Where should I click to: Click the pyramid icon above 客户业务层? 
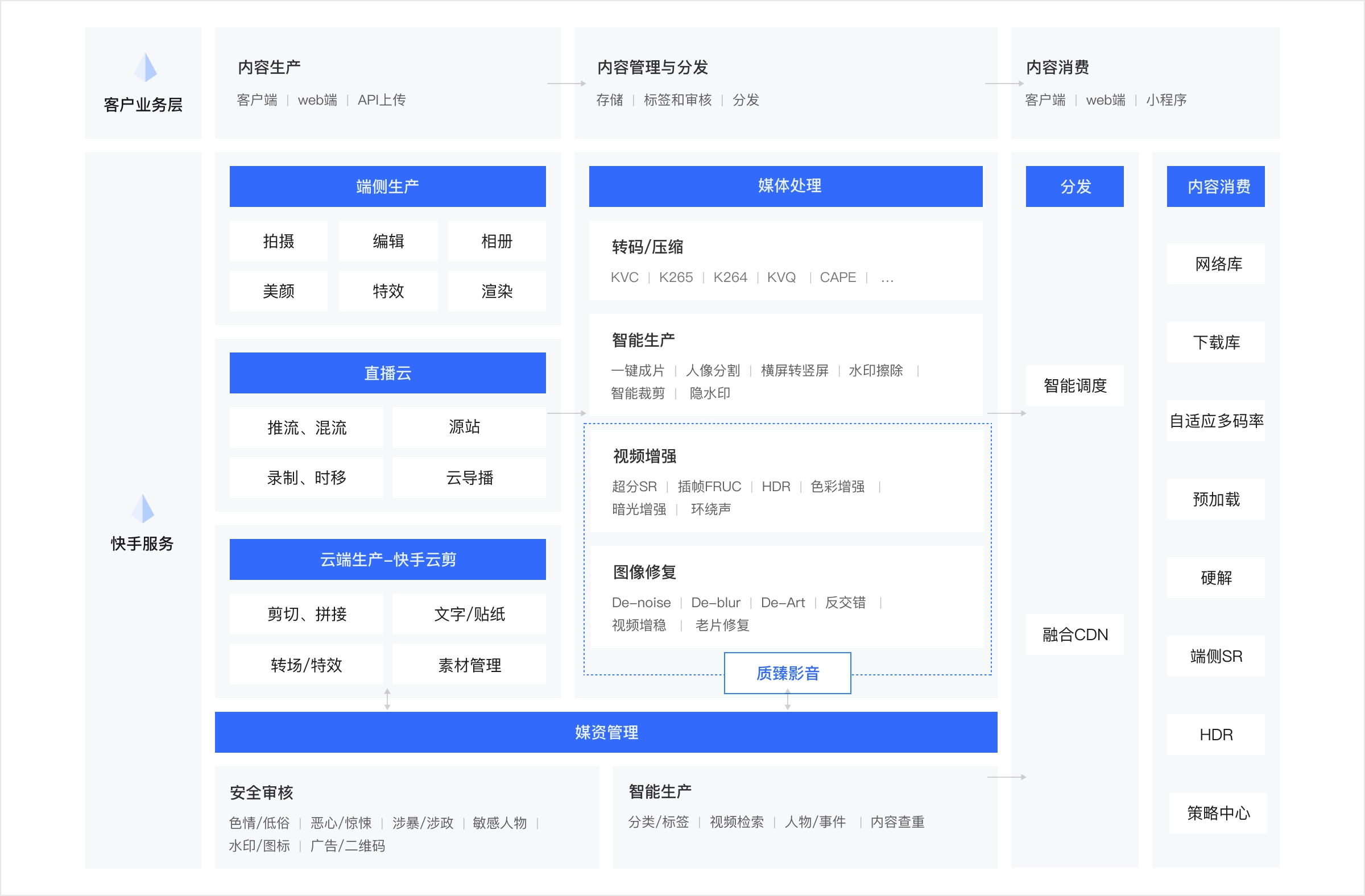146,67
